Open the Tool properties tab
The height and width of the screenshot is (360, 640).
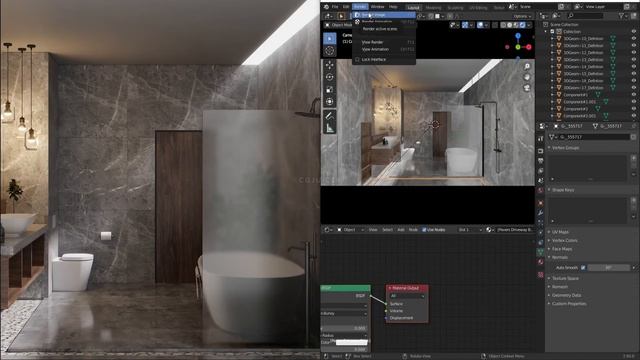coord(541,139)
